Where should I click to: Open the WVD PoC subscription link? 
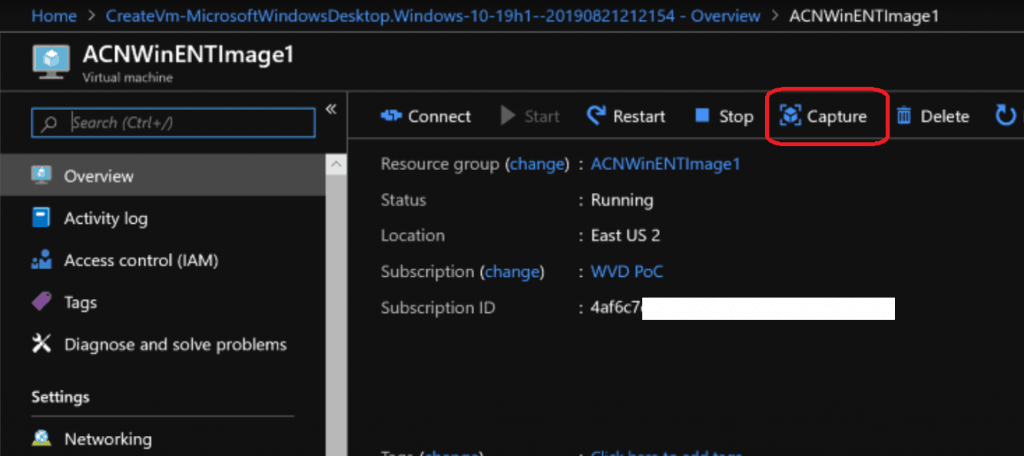pos(627,272)
